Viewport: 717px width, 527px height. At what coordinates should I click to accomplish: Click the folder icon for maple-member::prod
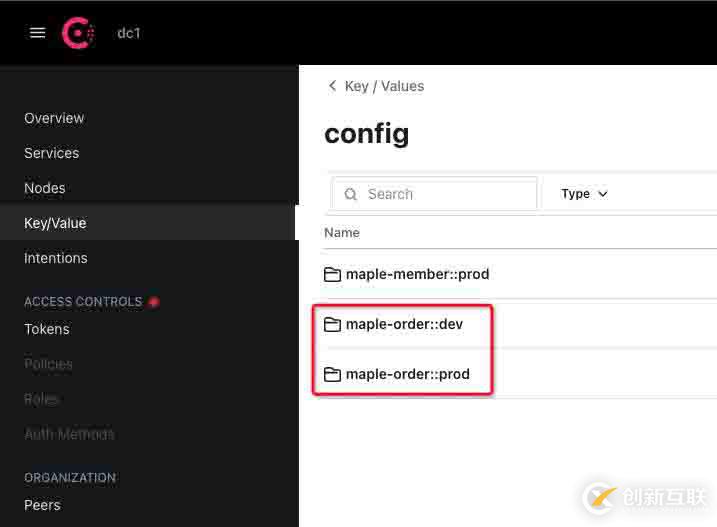332,274
